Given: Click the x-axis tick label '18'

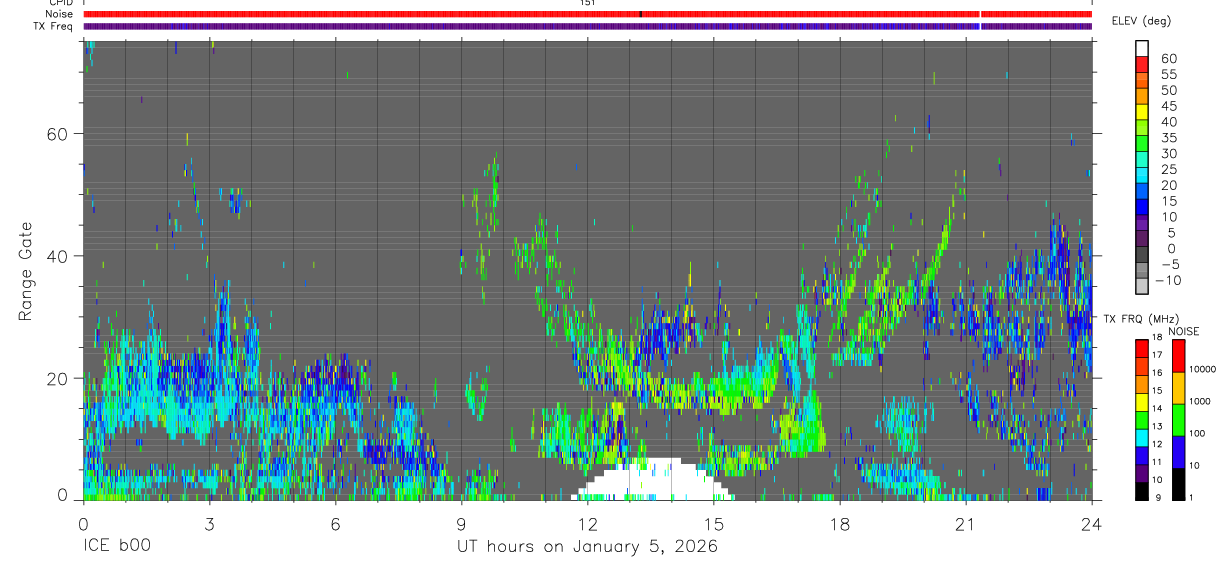Looking at the screenshot, I should pos(839,523).
